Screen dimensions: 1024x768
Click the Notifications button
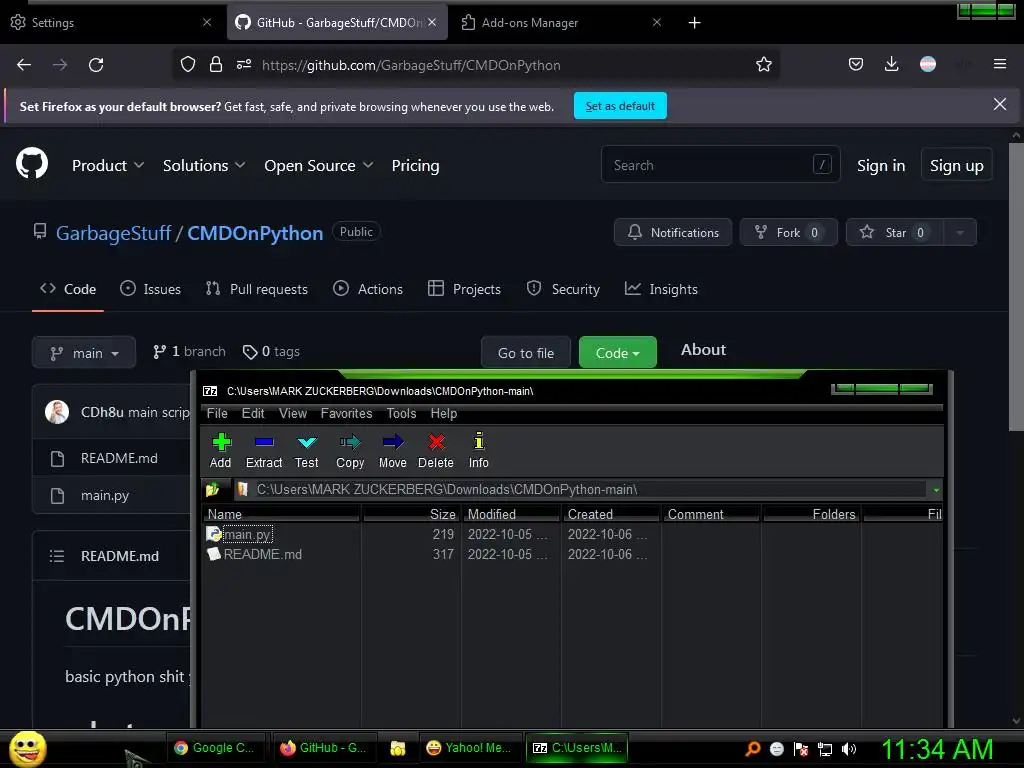pyautogui.click(x=673, y=232)
